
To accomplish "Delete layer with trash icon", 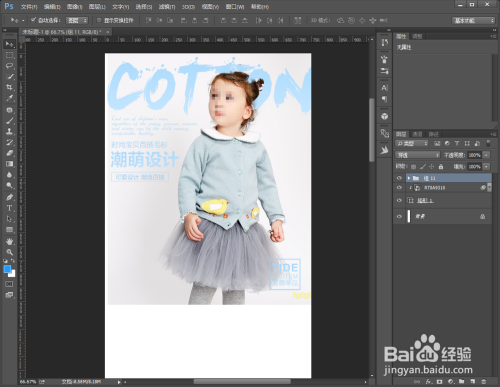I will pos(484,381).
